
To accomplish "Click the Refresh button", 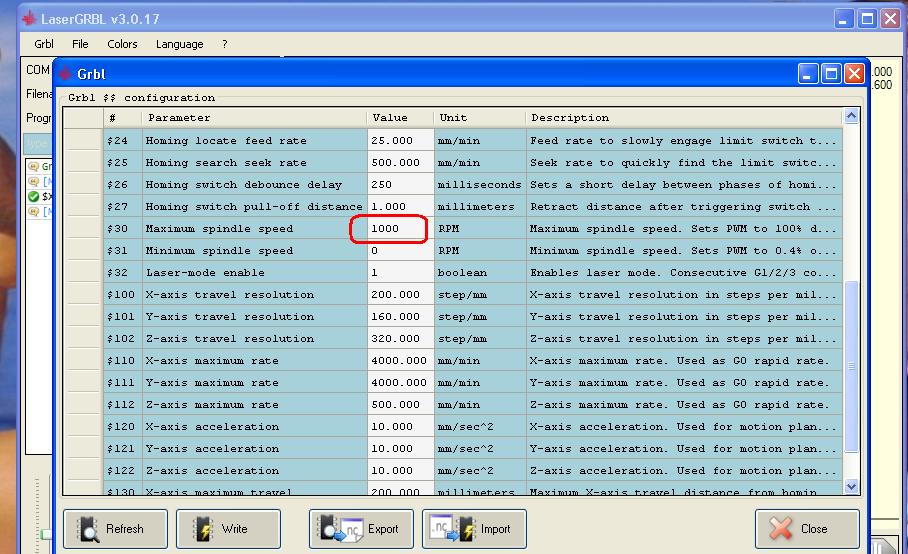I will point(114,529).
